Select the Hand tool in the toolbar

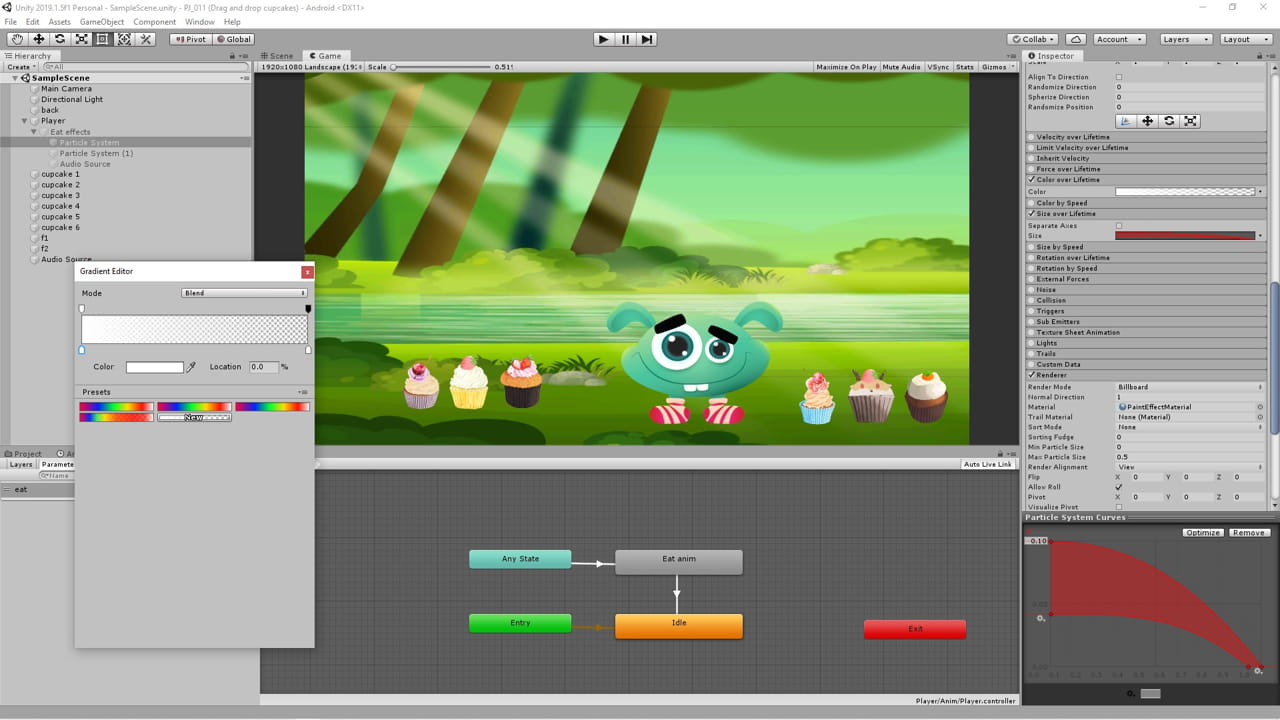click(17, 39)
